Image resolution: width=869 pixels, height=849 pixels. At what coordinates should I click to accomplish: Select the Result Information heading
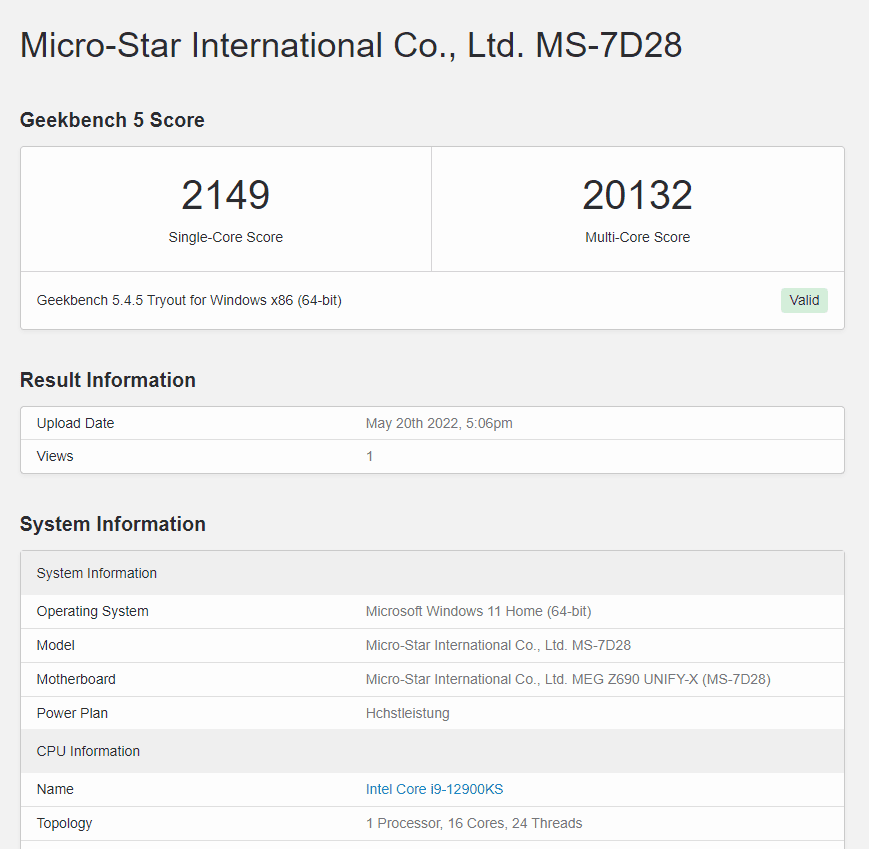tap(108, 380)
